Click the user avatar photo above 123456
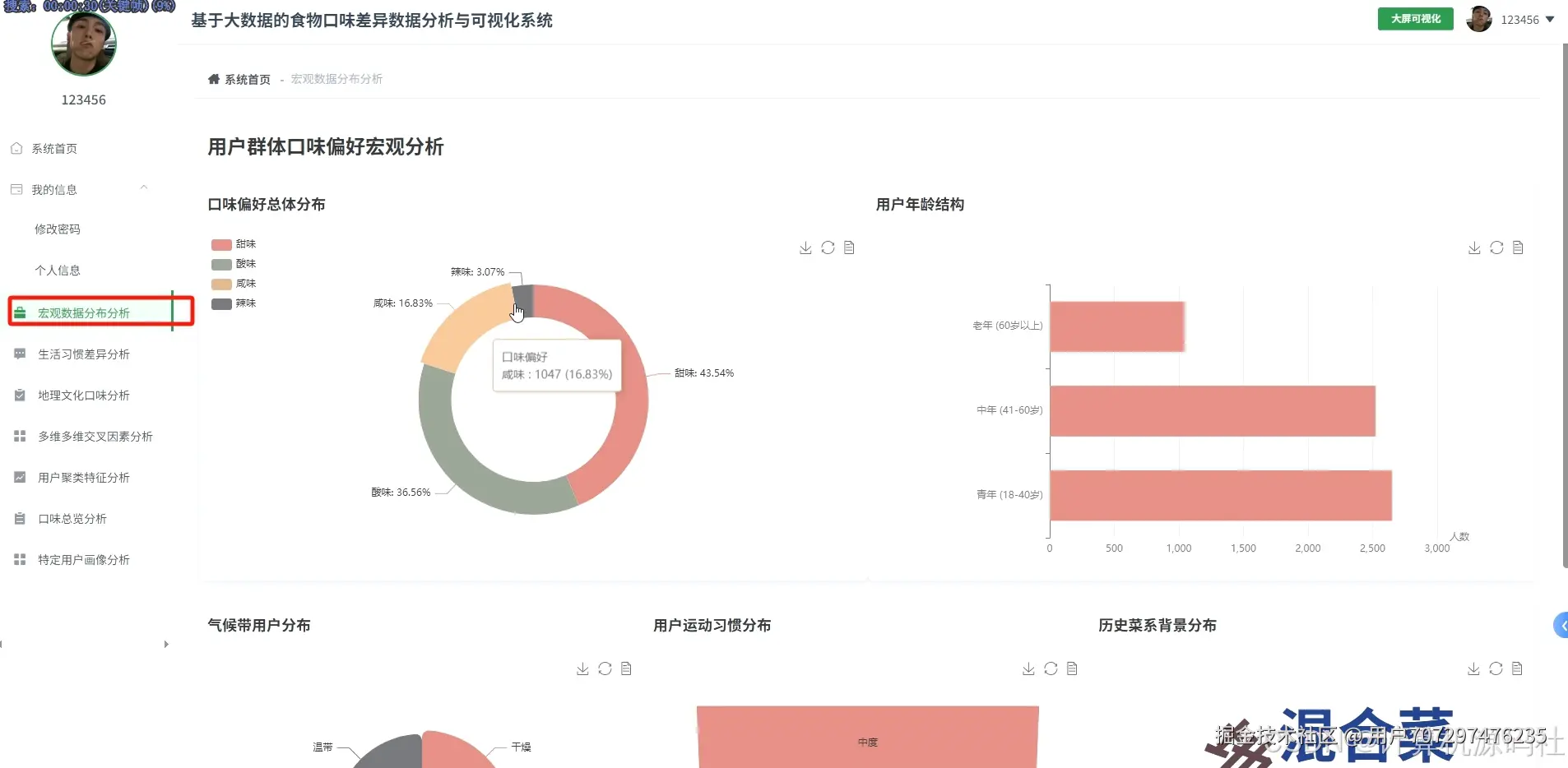1568x768 pixels. (83, 44)
